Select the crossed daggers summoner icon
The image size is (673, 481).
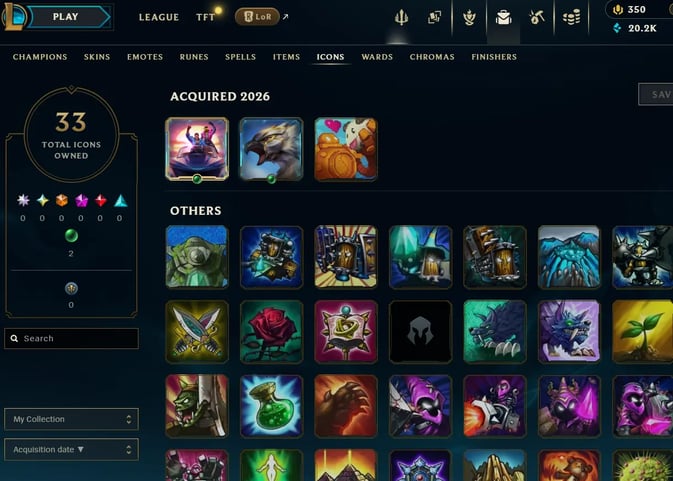pos(197,332)
